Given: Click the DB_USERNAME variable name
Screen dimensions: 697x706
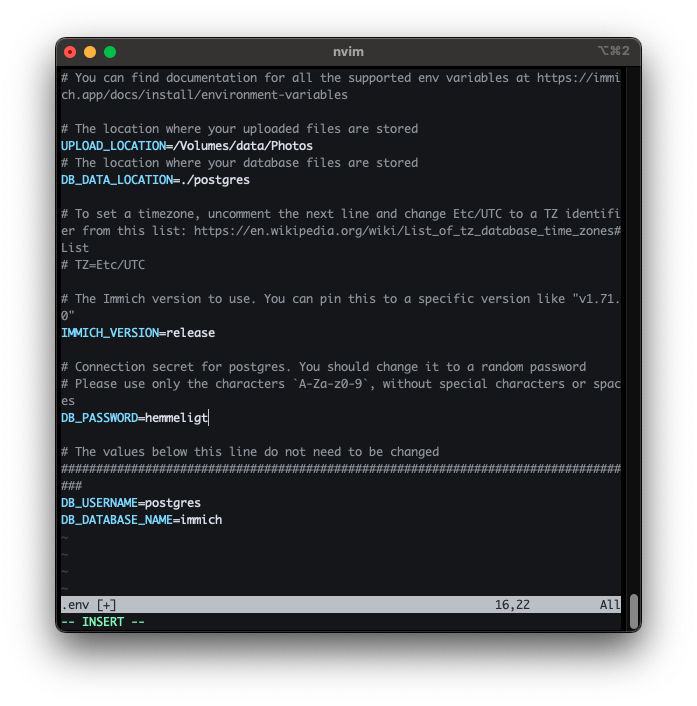Looking at the screenshot, I should pyautogui.click(x=100, y=503).
